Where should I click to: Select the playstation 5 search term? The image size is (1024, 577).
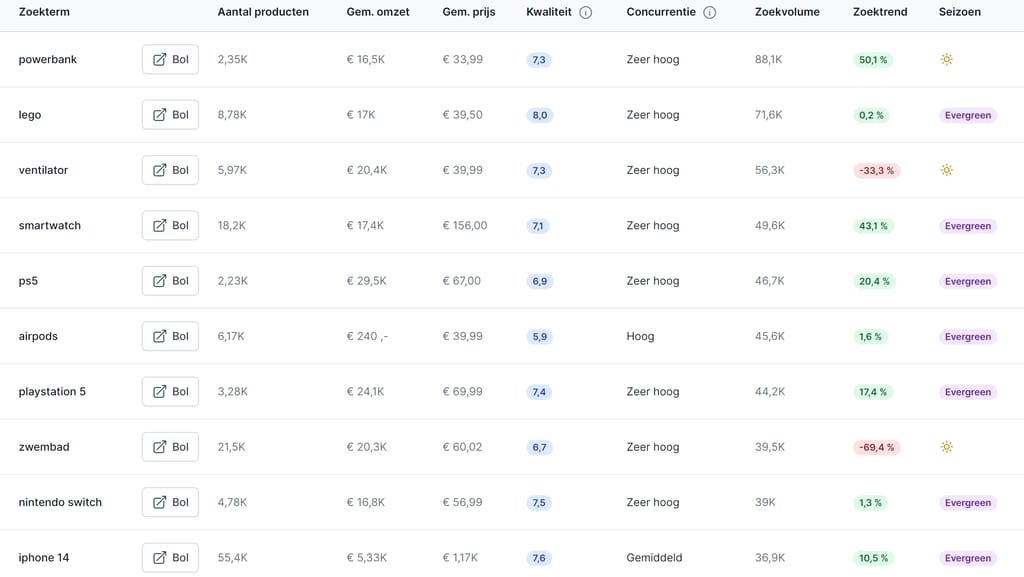[52, 392]
